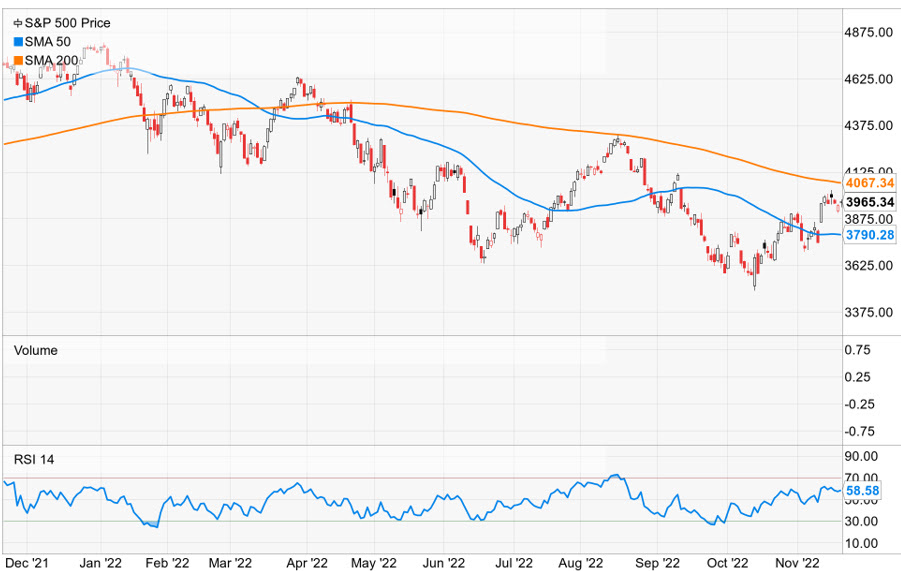Click the Sep '22 date axis label

tap(657, 563)
